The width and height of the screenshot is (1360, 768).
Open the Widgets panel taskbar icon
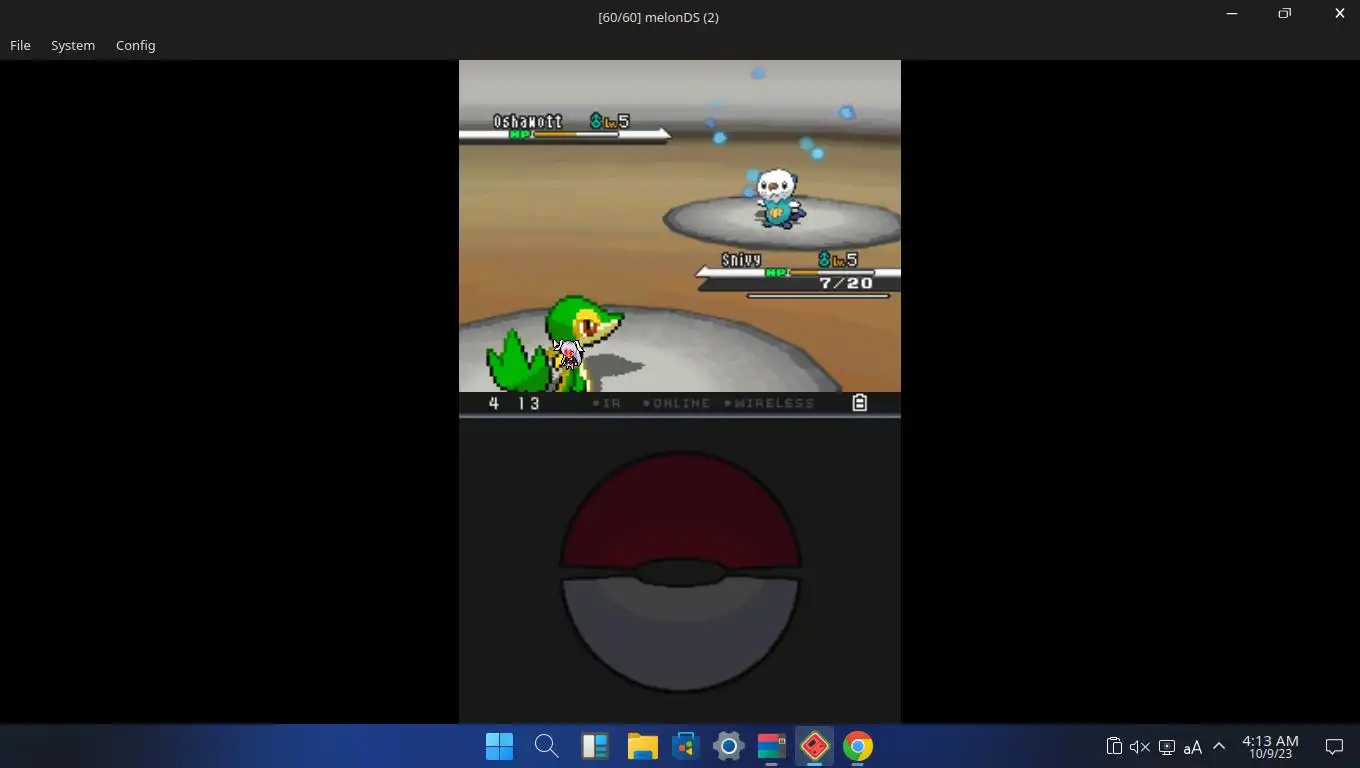point(594,746)
